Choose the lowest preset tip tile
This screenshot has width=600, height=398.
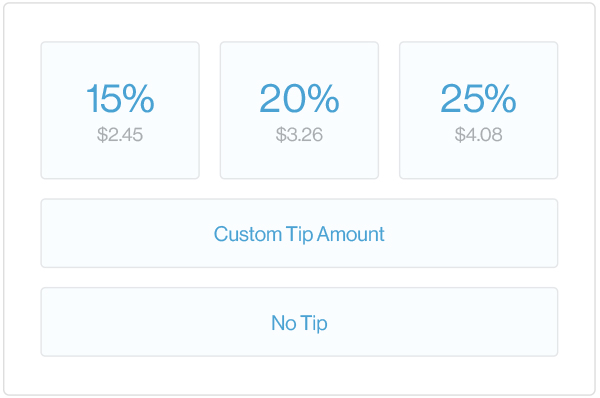coord(120,110)
